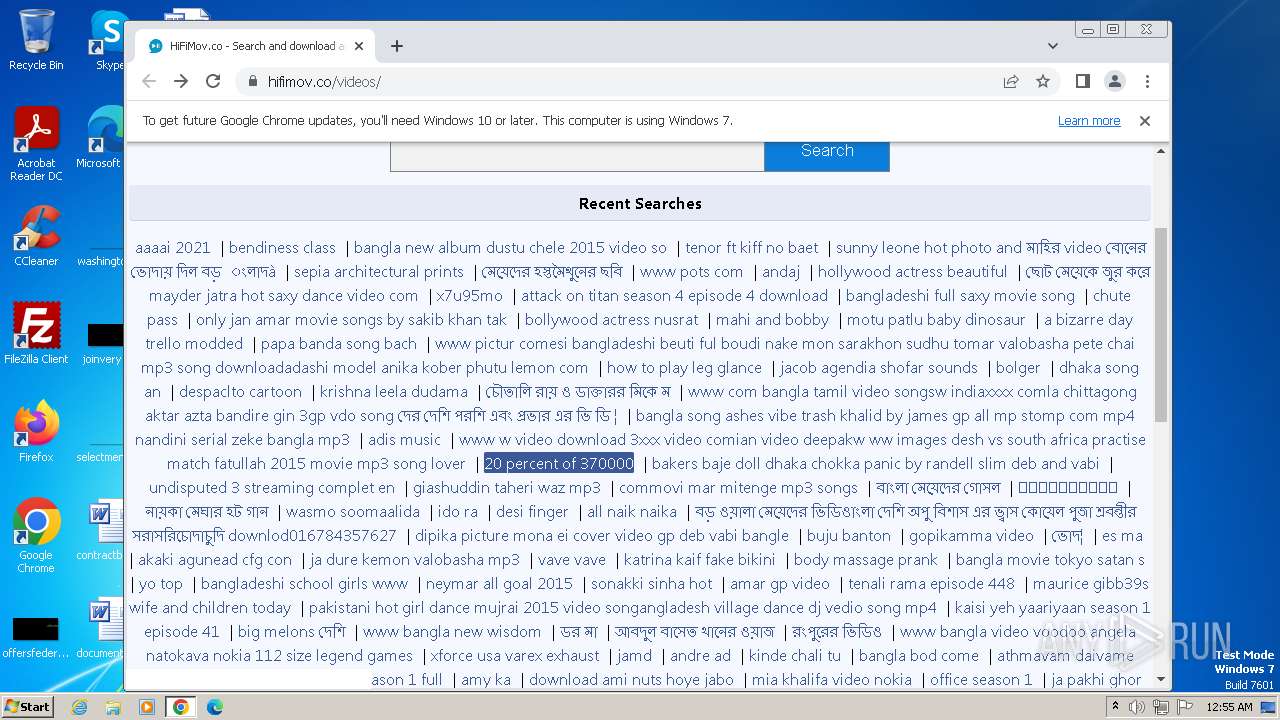Share this page via the share icon
The image size is (1280, 720).
(1011, 81)
